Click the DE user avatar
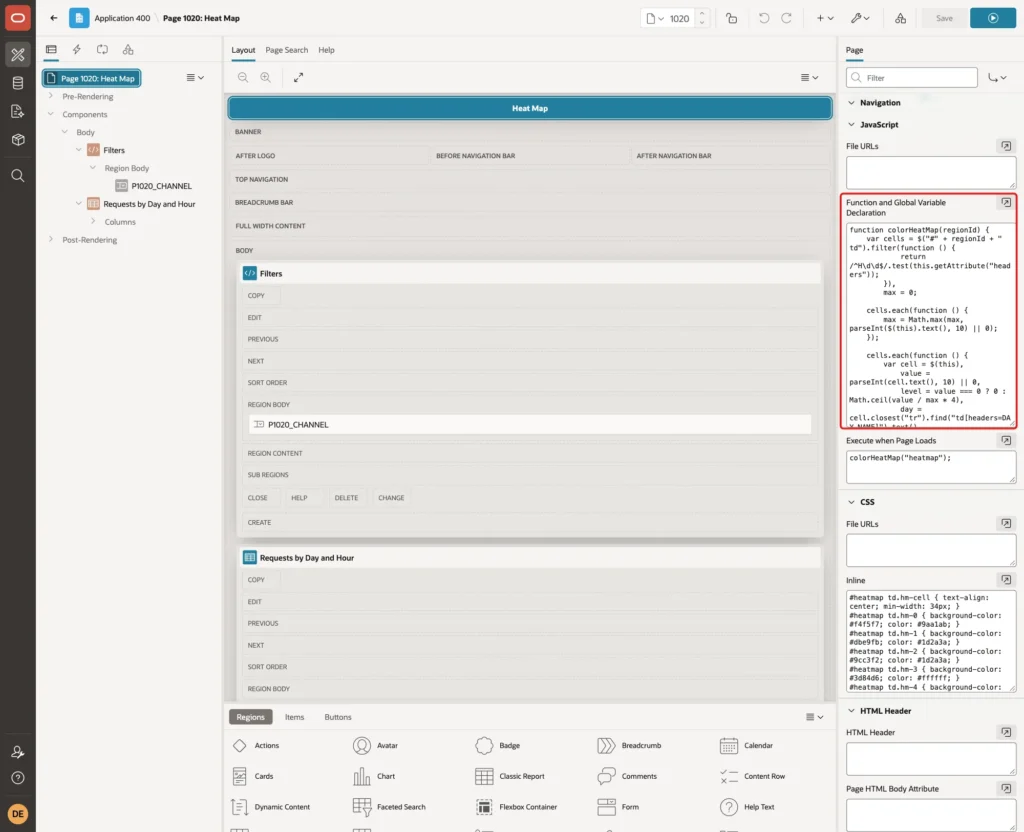1024x832 pixels. 18,814
